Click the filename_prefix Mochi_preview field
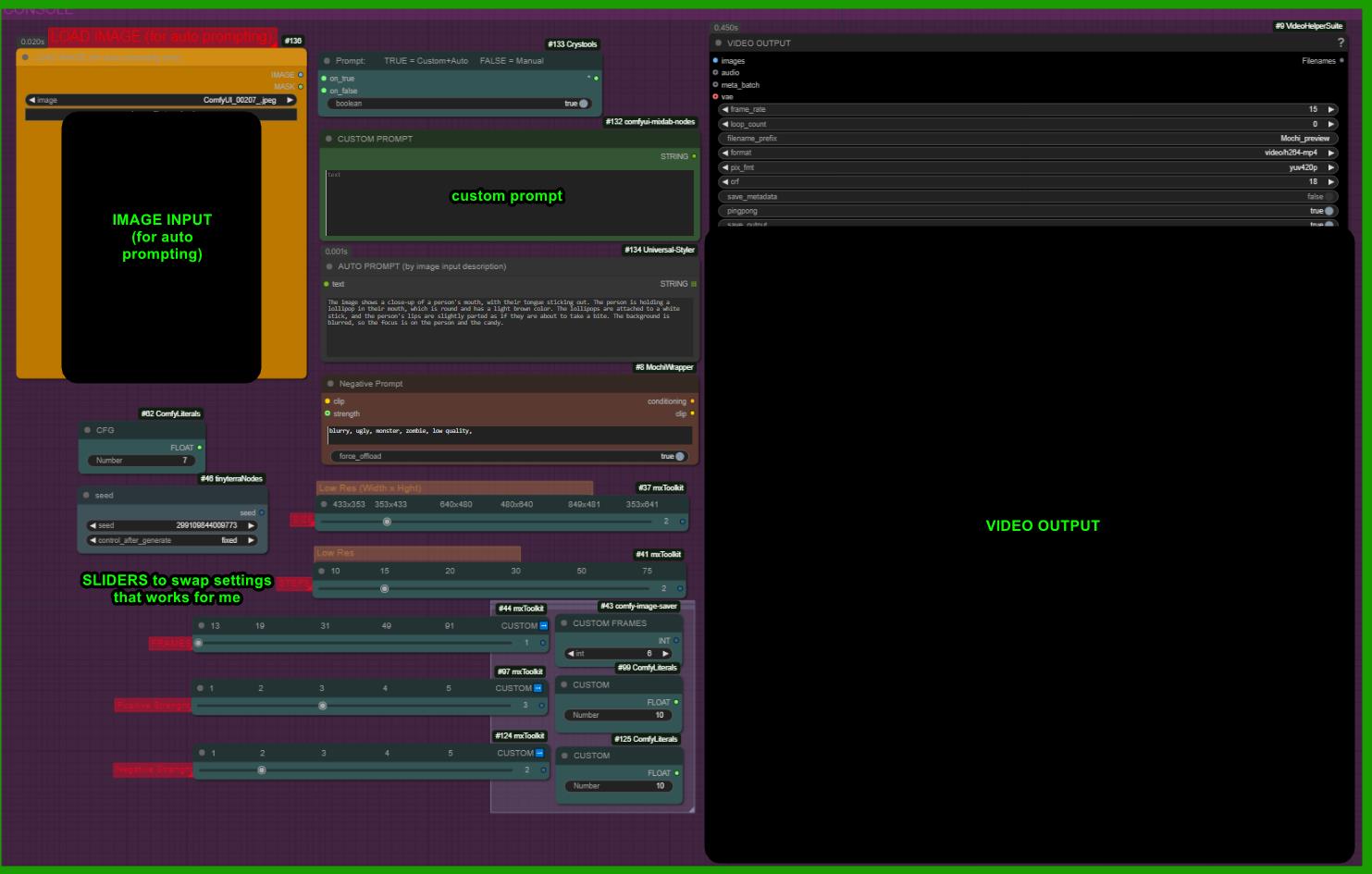 [1027, 139]
